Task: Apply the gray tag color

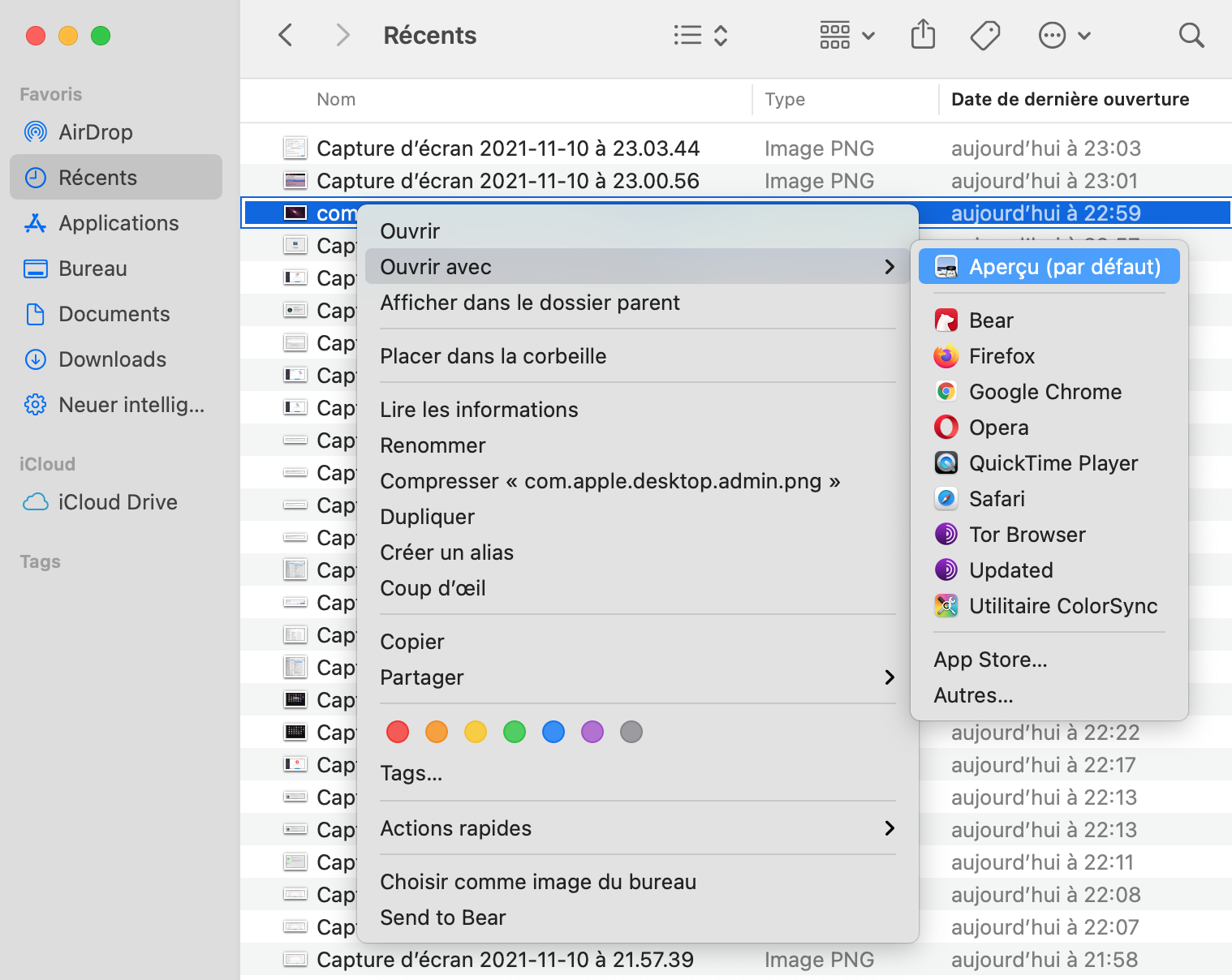Action: pyautogui.click(x=631, y=732)
